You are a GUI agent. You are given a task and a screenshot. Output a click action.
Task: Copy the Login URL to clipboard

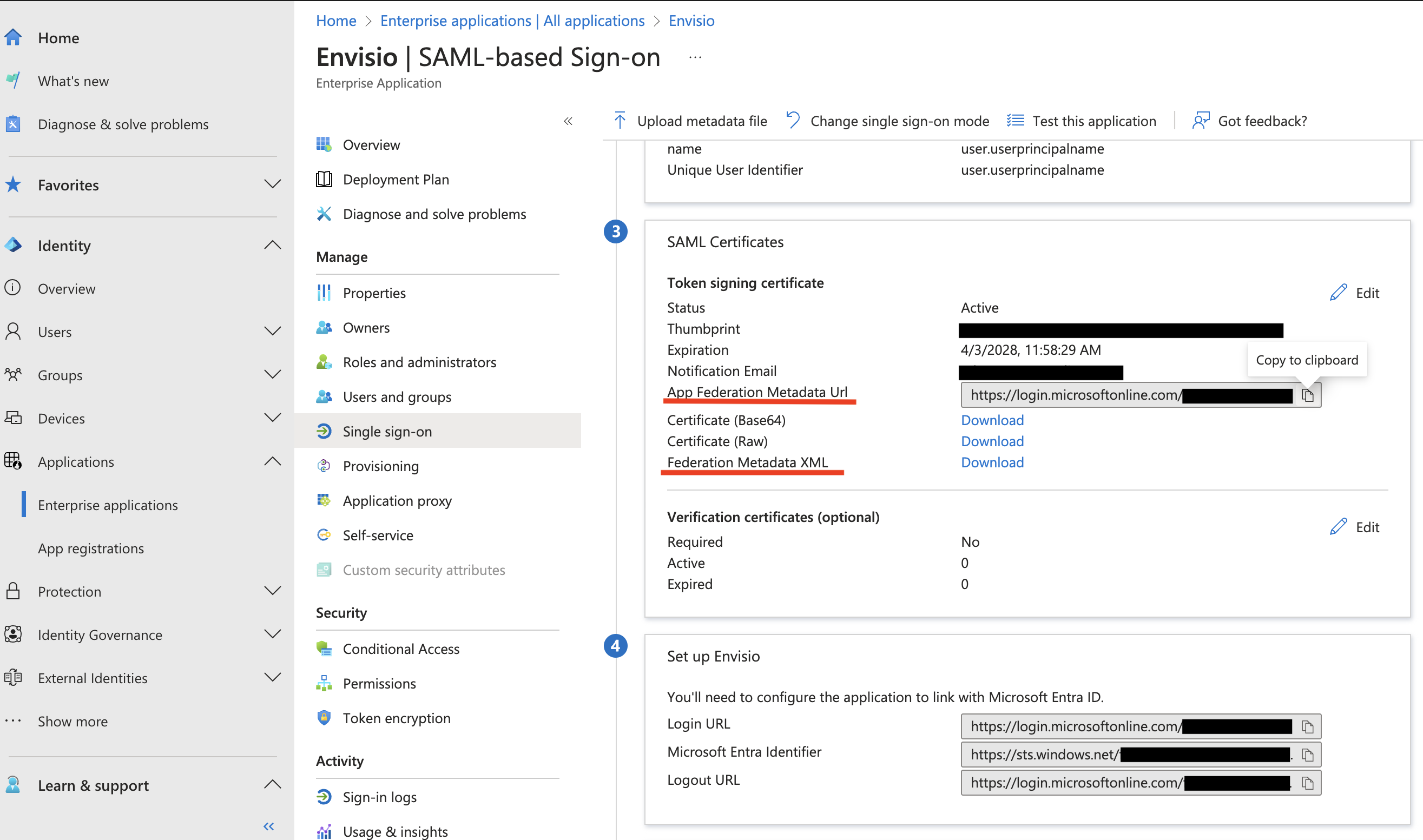point(1307,726)
